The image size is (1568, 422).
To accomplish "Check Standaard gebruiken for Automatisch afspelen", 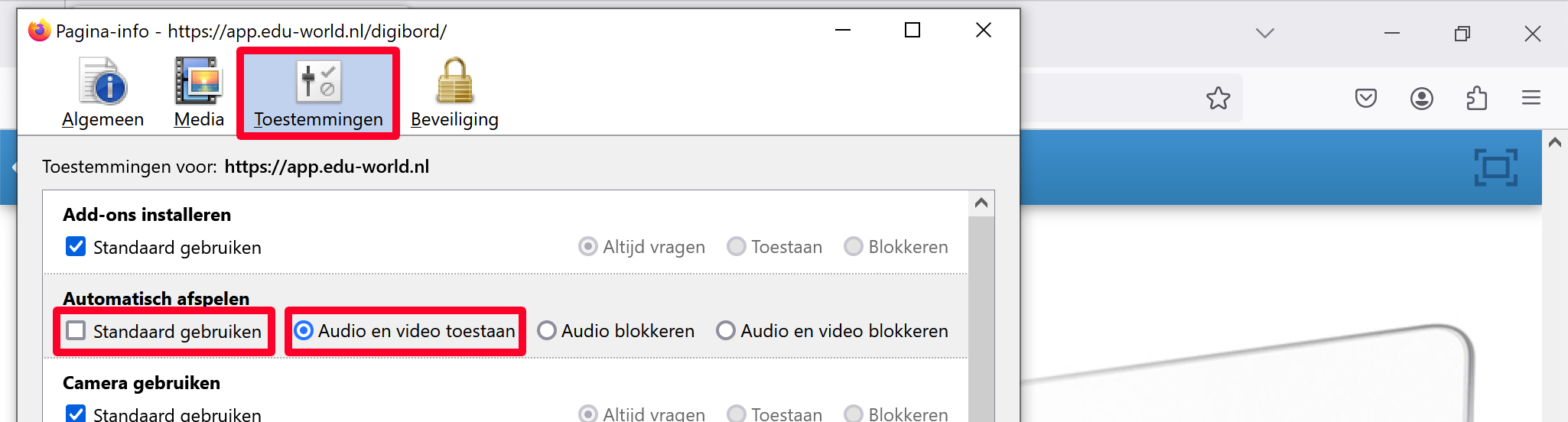I will click(76, 331).
